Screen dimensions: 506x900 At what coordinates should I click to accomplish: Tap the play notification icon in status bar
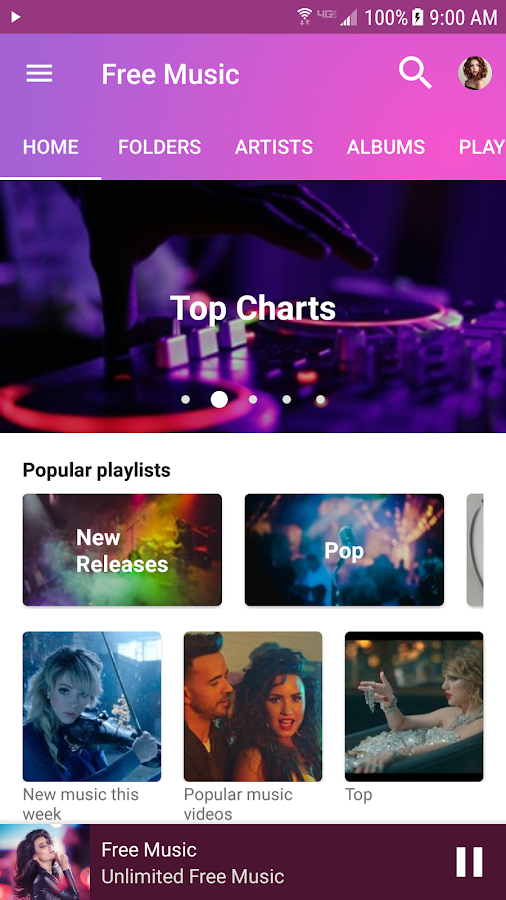pos(15,17)
